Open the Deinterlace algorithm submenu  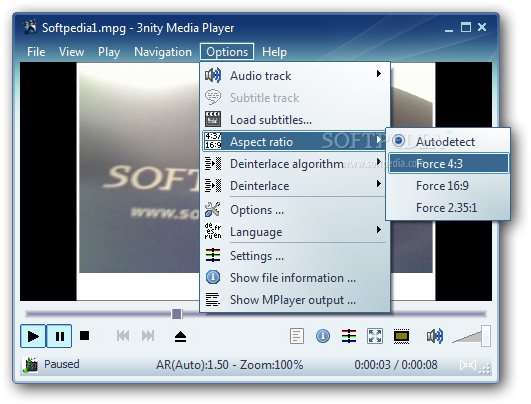point(295,164)
